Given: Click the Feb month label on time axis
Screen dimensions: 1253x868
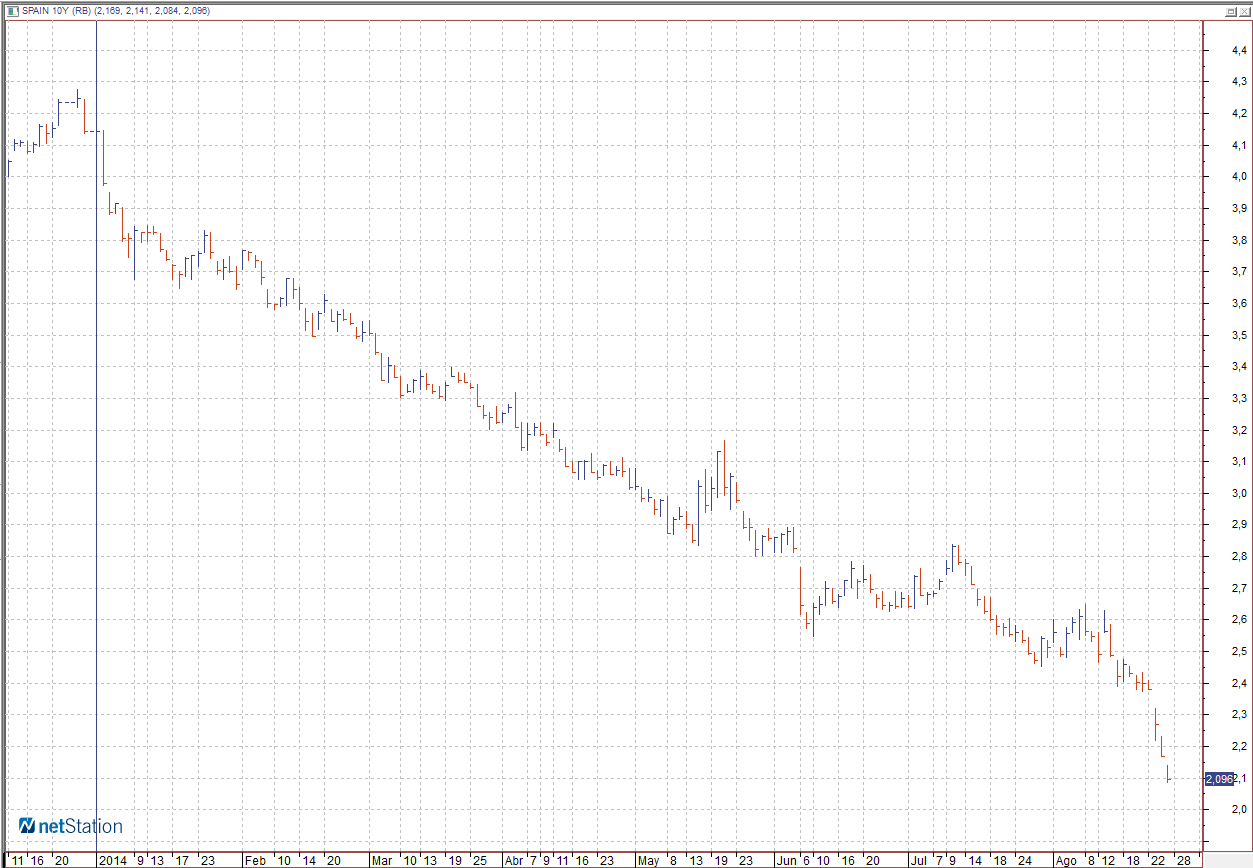Looking at the screenshot, I should coord(256,860).
